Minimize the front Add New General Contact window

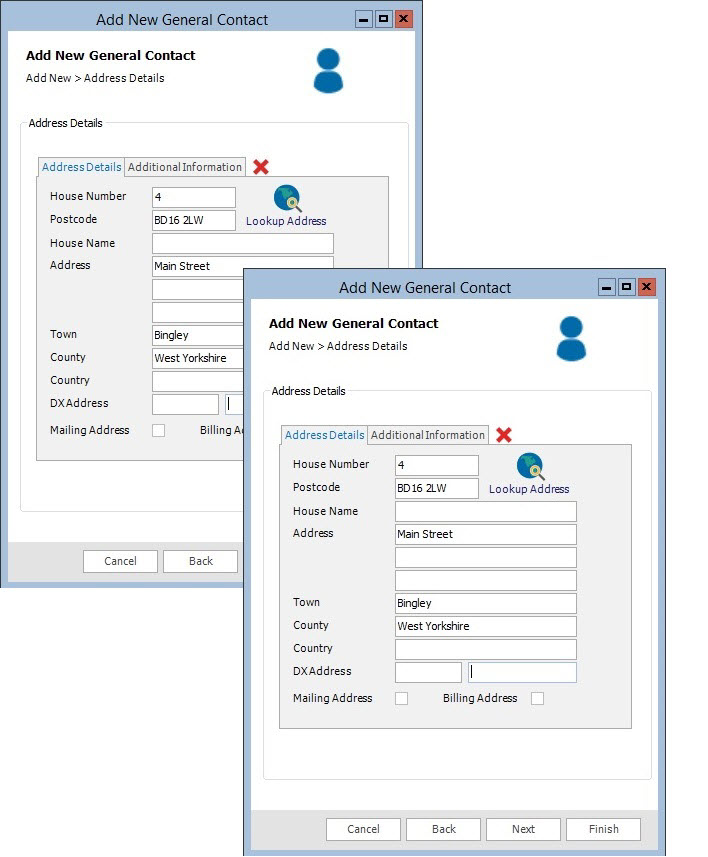coord(606,287)
